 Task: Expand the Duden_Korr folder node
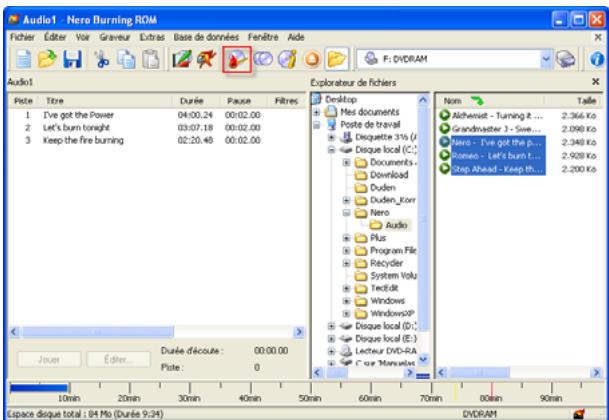click(346, 200)
